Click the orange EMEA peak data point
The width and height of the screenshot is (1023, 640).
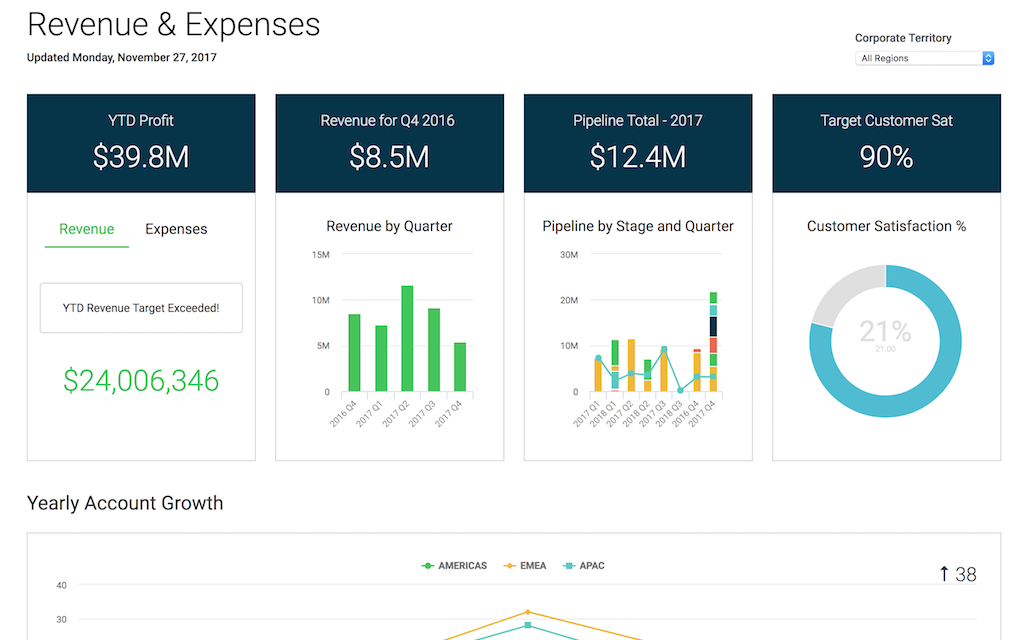tap(528, 612)
